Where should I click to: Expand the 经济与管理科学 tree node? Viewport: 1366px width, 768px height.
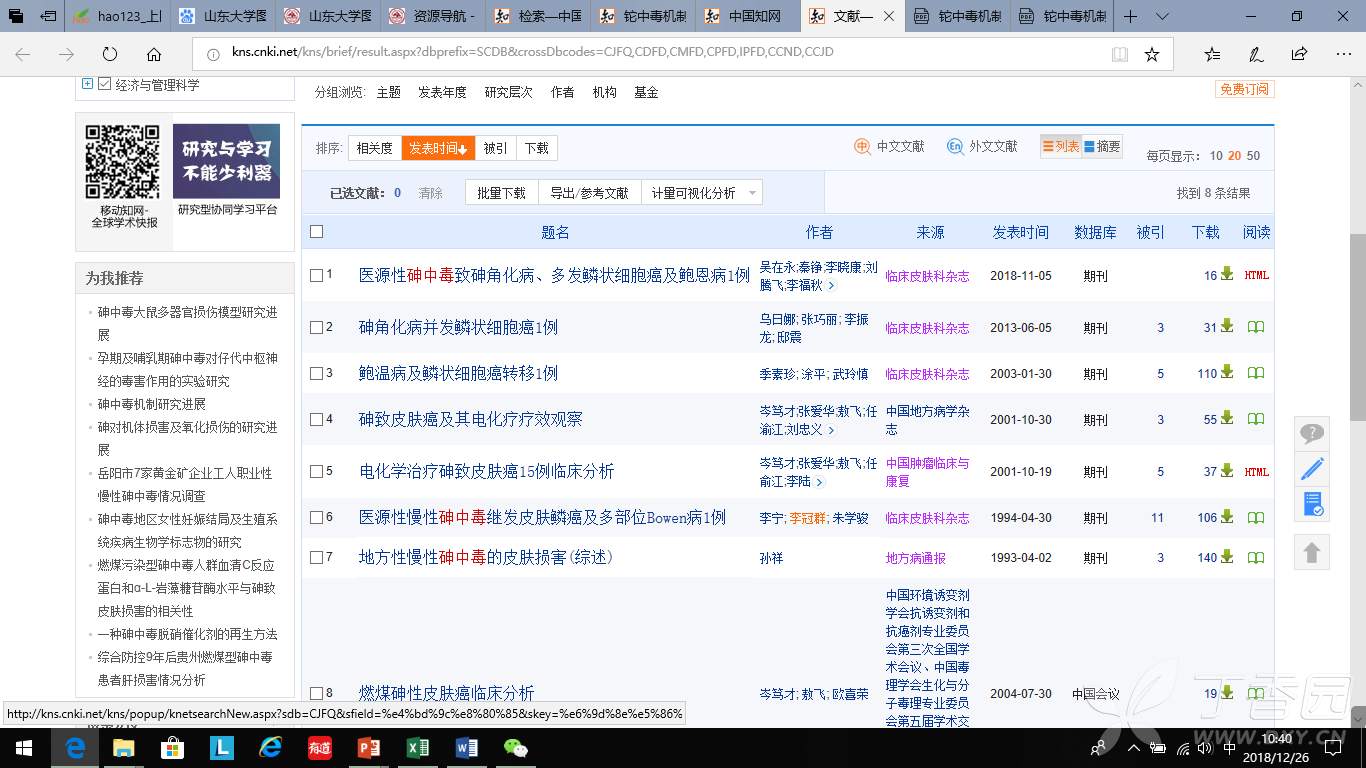click(x=88, y=84)
